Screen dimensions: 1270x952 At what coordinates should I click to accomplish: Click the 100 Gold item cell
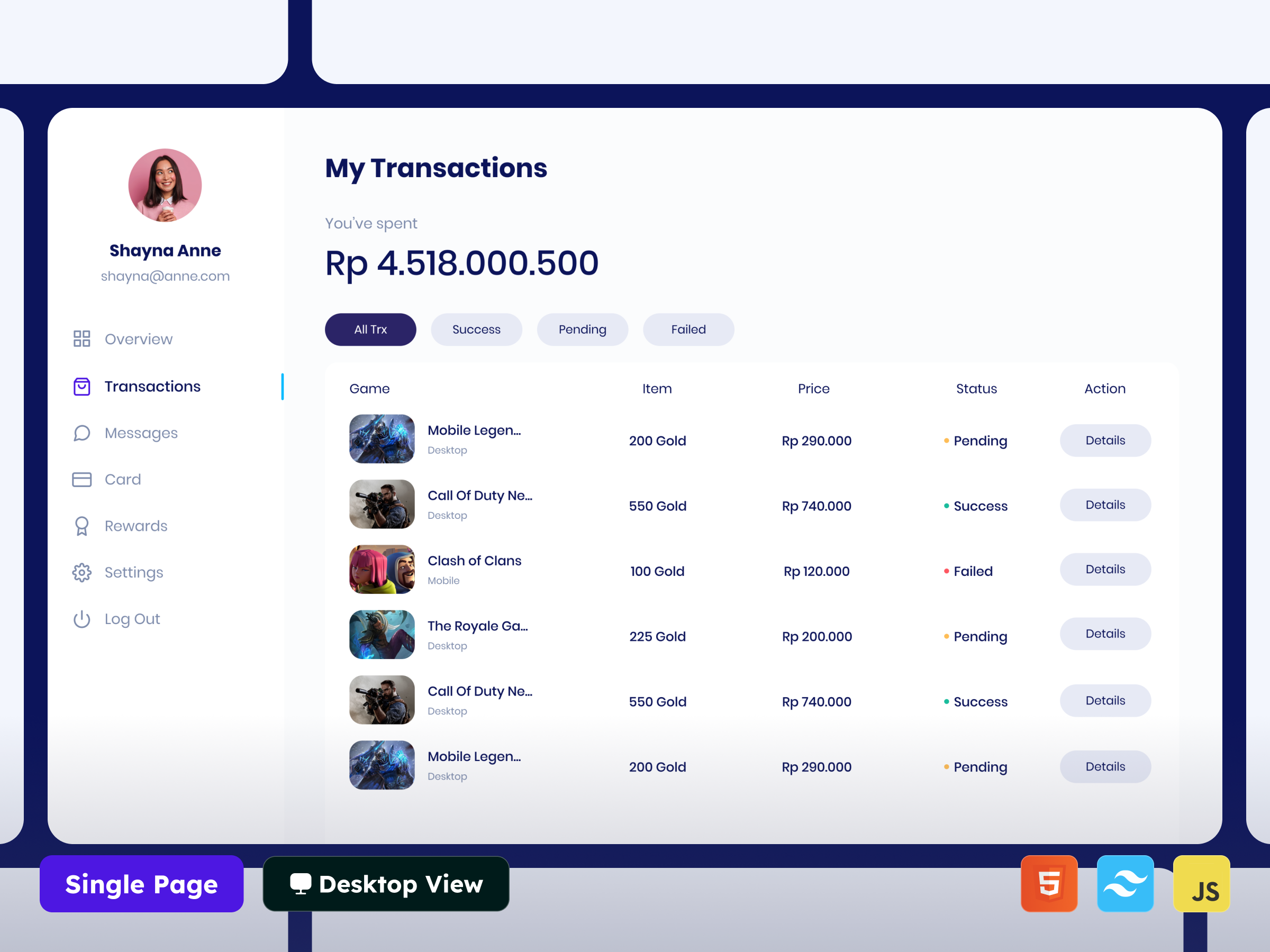pos(657,571)
